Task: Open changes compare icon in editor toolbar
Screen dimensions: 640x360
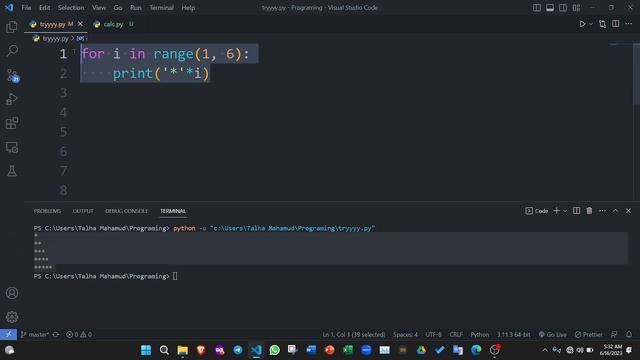Action: coord(602,24)
